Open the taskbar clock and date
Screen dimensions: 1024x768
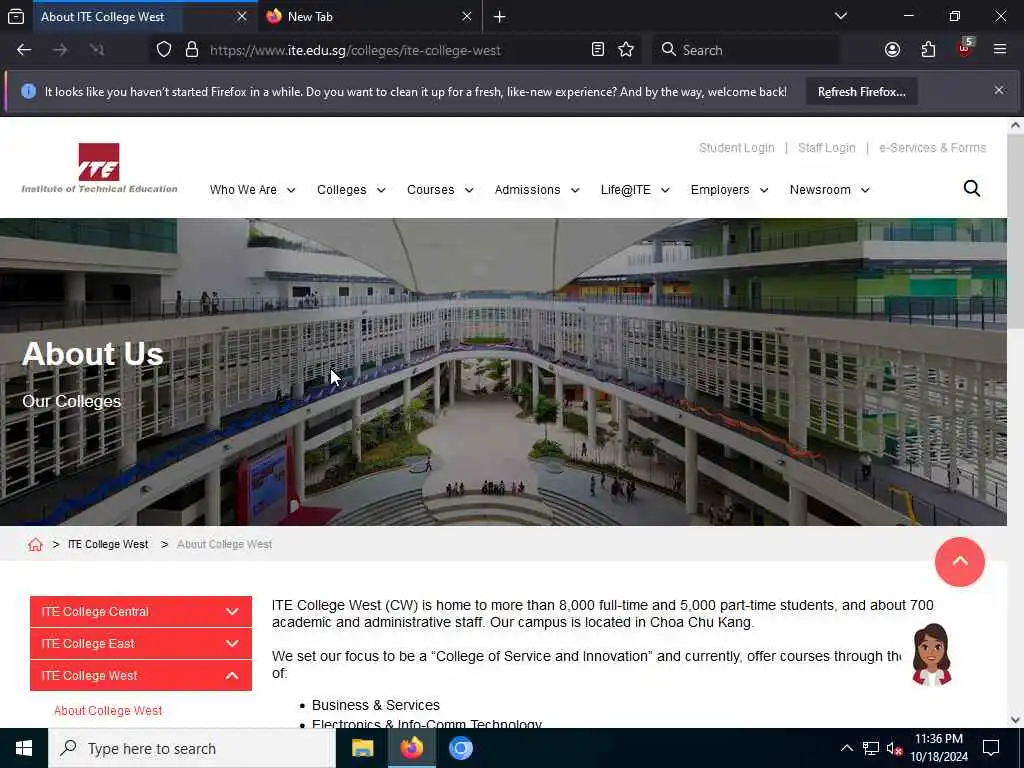coord(939,748)
